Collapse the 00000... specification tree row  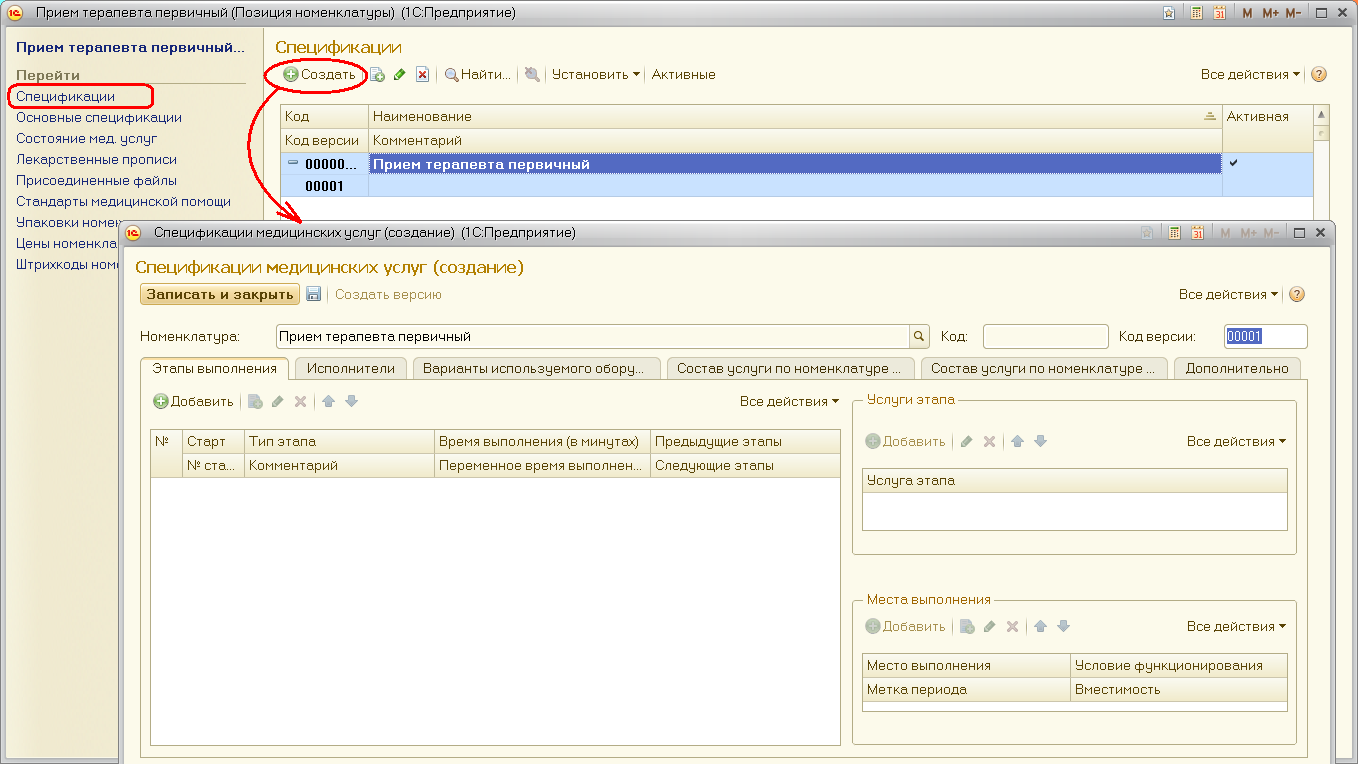click(x=293, y=163)
